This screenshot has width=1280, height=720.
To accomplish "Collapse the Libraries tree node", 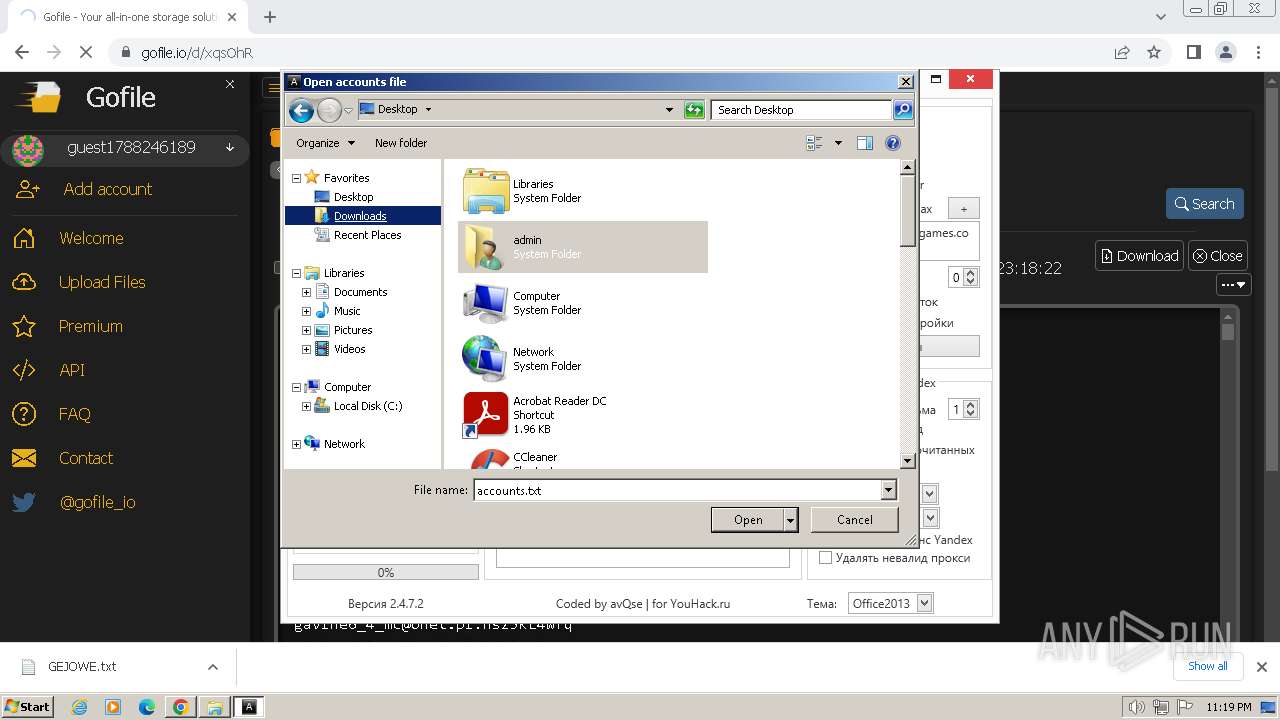I will [x=296, y=273].
